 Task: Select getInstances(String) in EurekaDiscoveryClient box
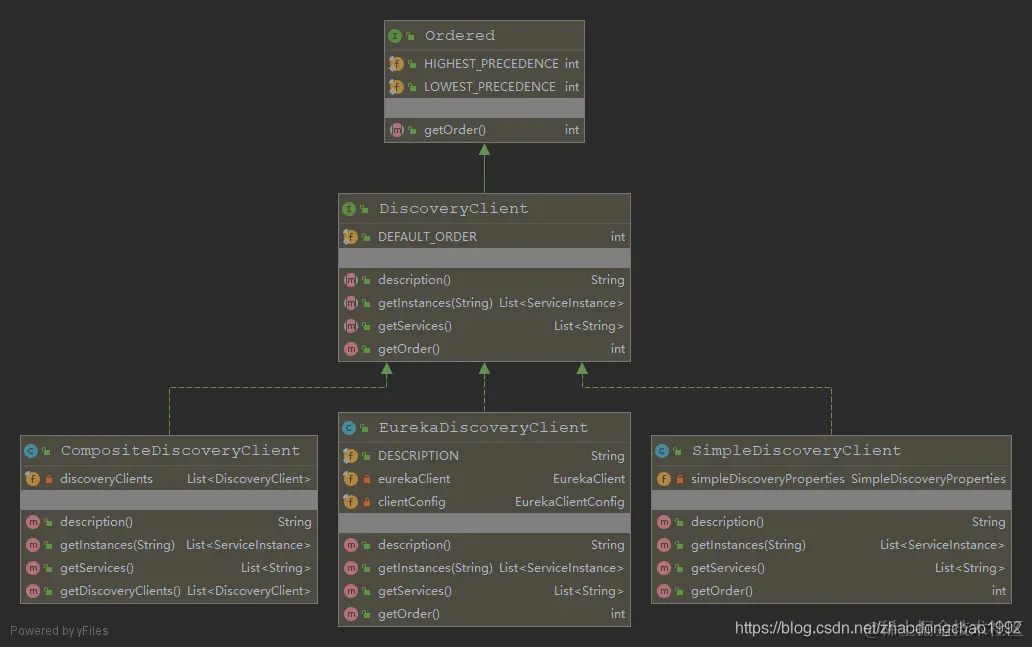pyautogui.click(x=435, y=568)
